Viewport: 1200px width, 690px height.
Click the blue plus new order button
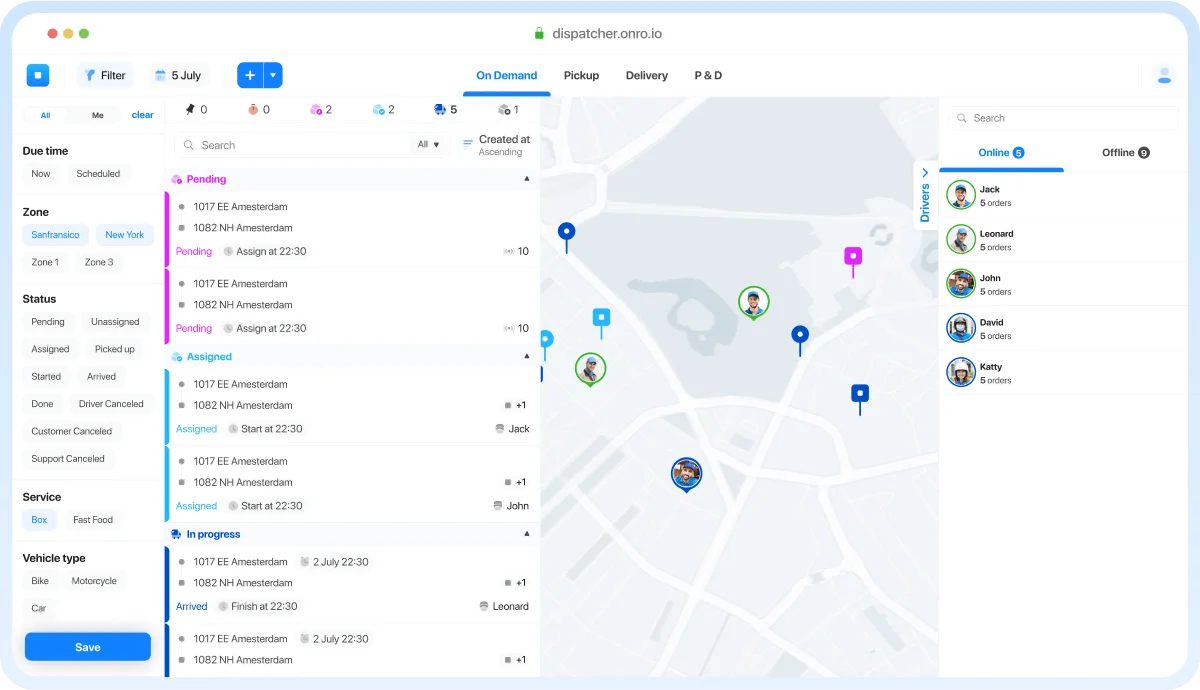point(250,75)
